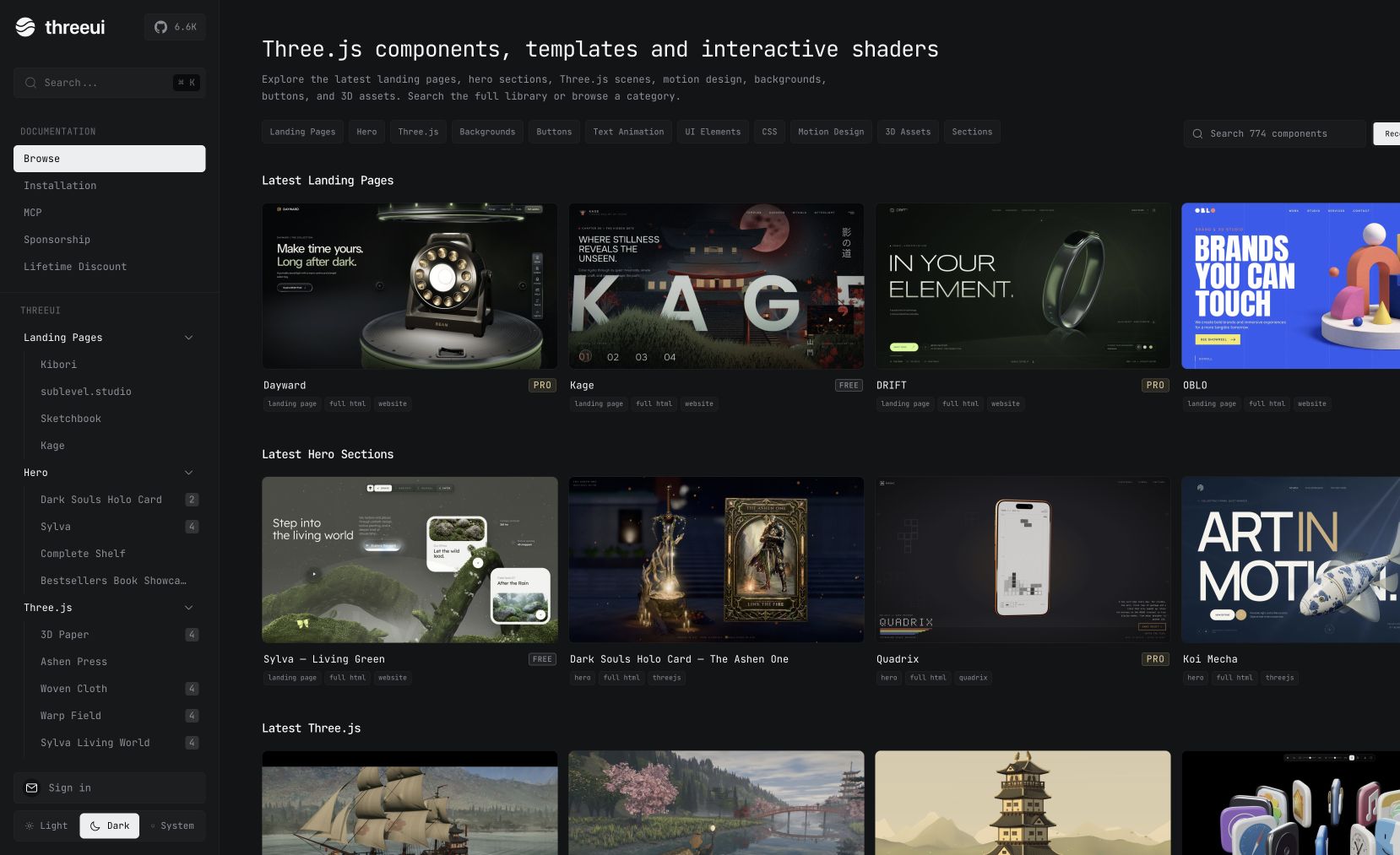Viewport: 1400px width, 855px height.
Task: Filter by the 3D Assets category tag
Action: pos(908,132)
